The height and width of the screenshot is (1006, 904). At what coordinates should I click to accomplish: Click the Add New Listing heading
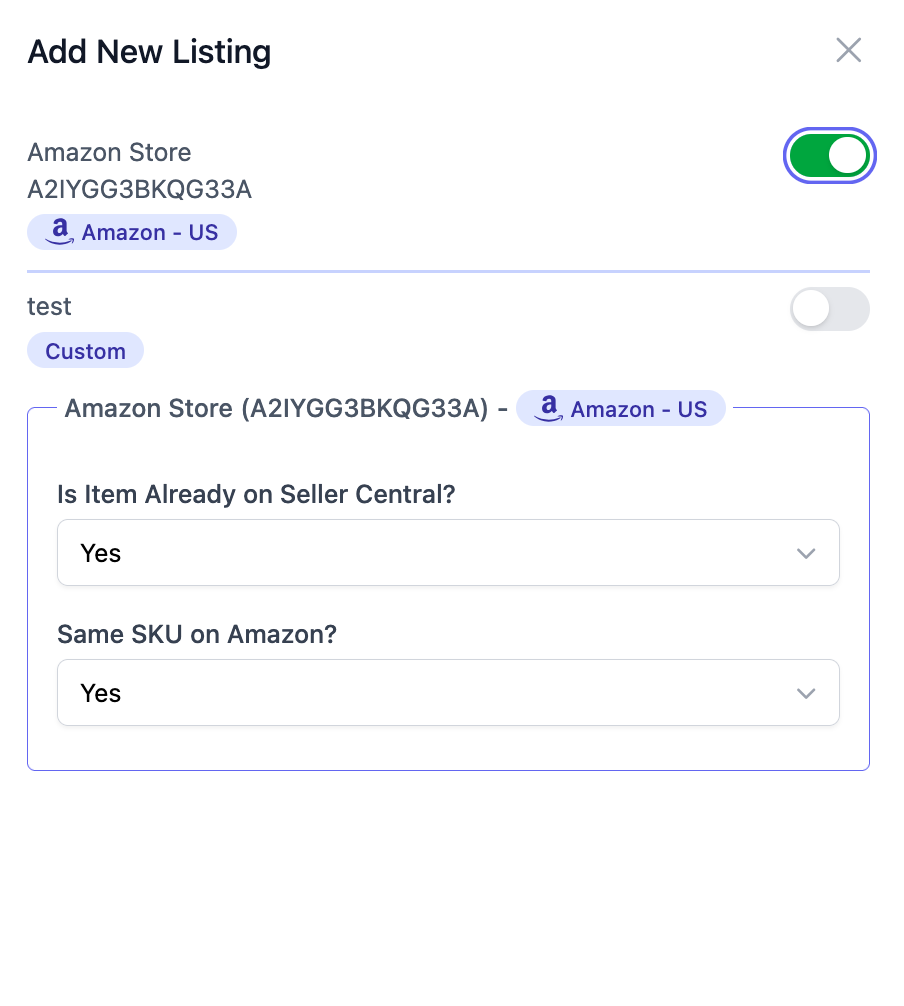(x=149, y=51)
